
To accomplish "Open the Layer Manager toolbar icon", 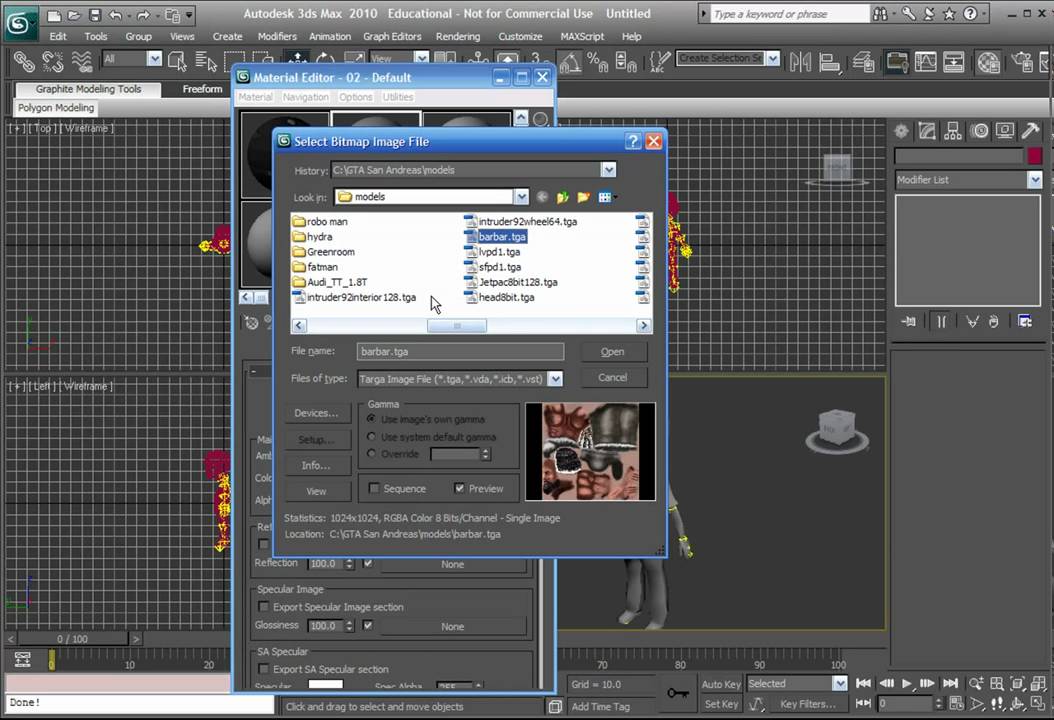I will (863, 62).
